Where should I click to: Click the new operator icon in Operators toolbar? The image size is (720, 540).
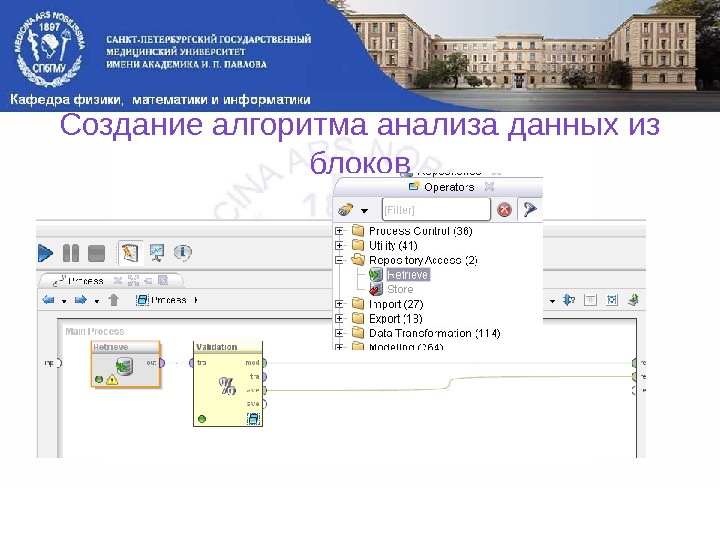[x=345, y=210]
